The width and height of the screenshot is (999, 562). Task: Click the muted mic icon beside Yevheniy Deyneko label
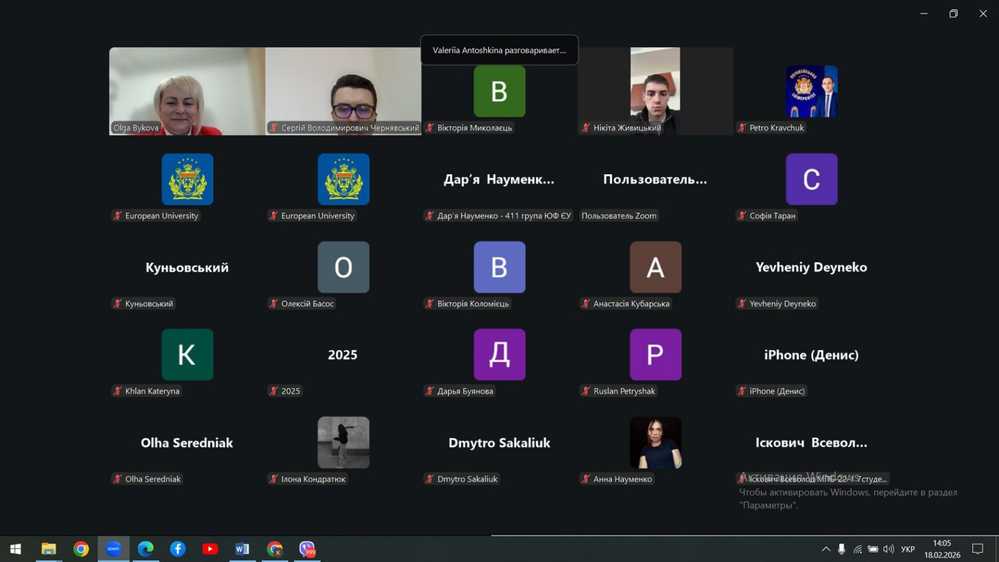742,303
